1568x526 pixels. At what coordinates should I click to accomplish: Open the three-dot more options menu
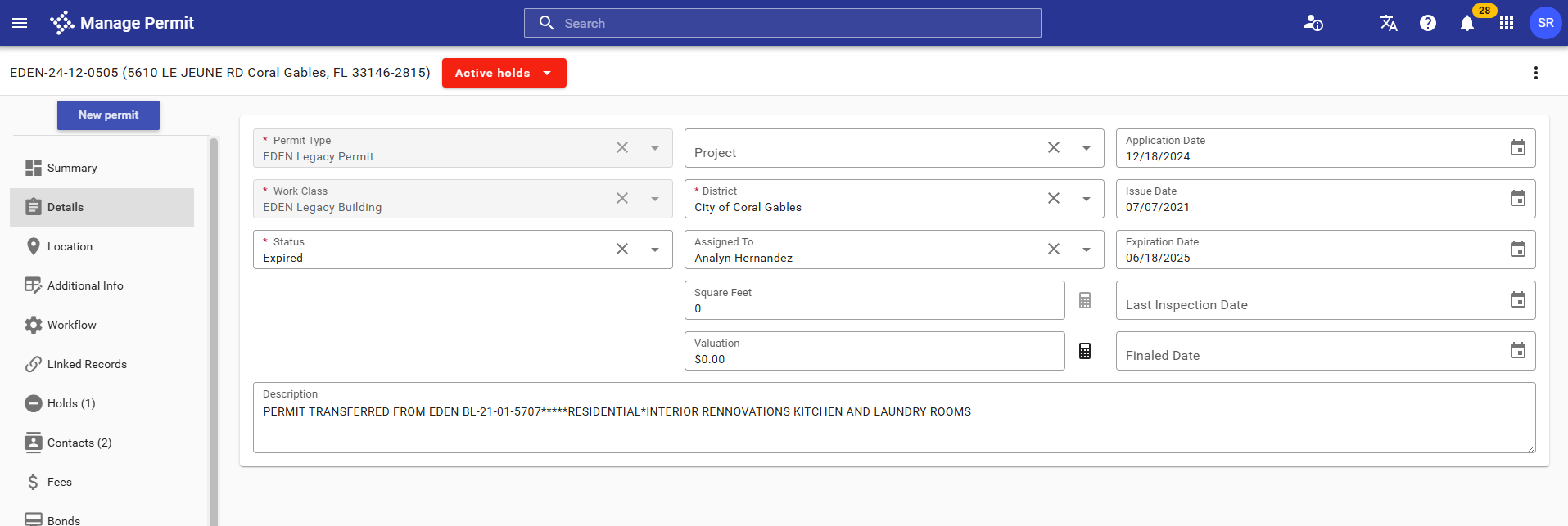click(1535, 73)
